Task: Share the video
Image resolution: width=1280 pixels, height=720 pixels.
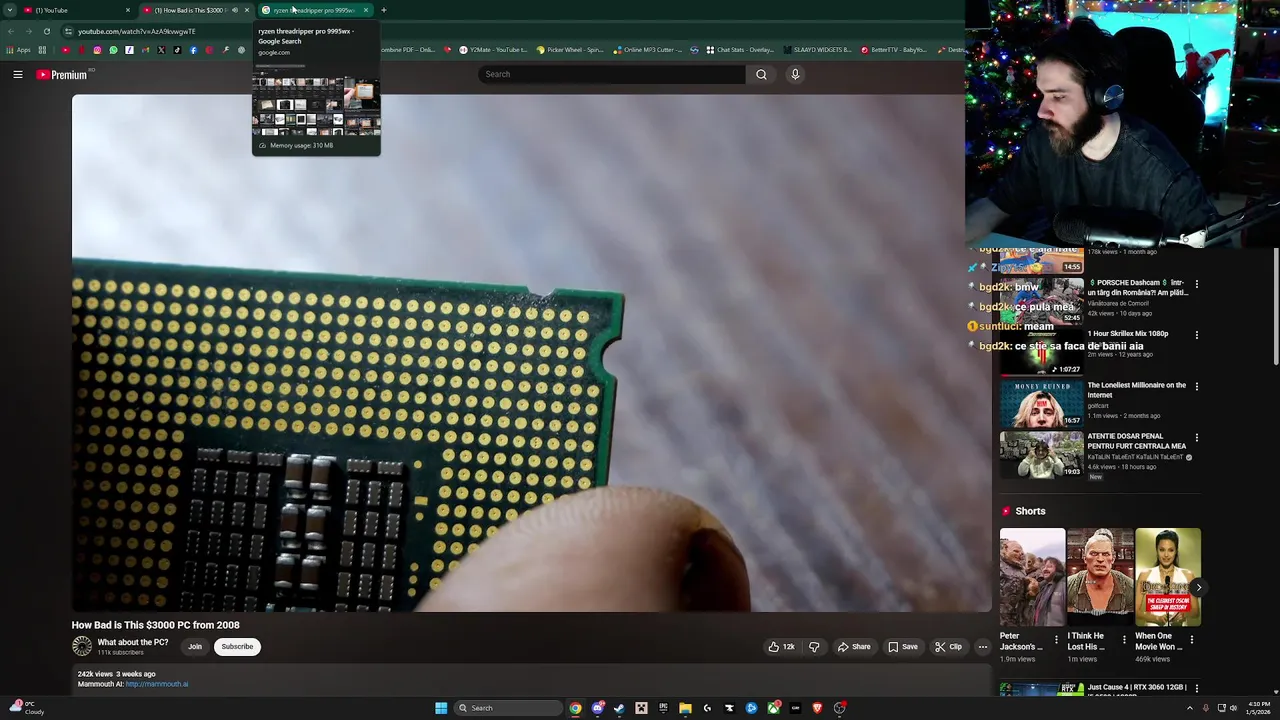Action: [x=853, y=647]
